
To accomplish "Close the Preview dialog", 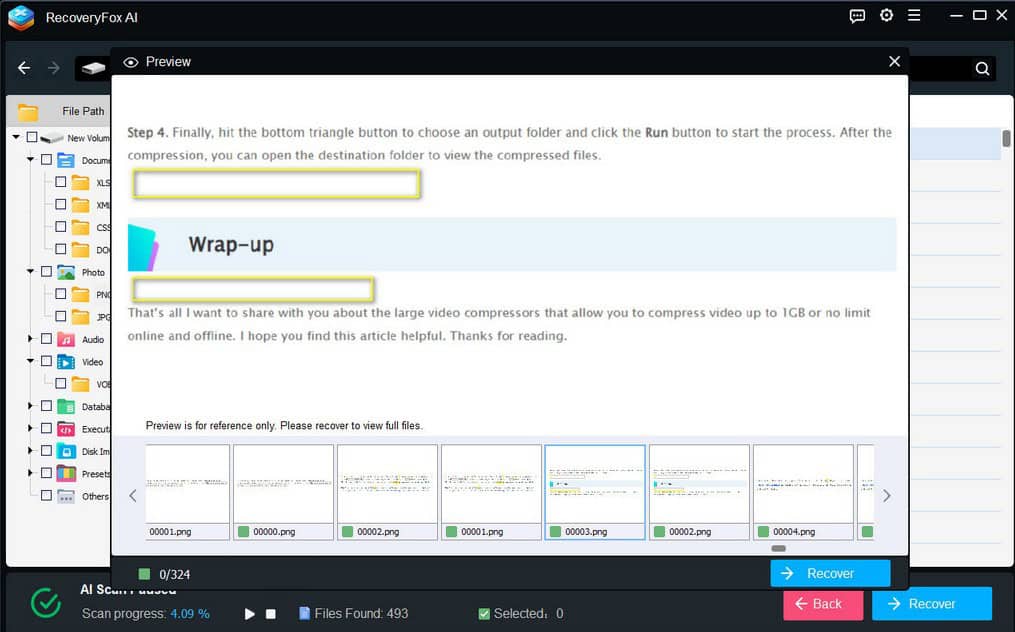I will [x=894, y=61].
